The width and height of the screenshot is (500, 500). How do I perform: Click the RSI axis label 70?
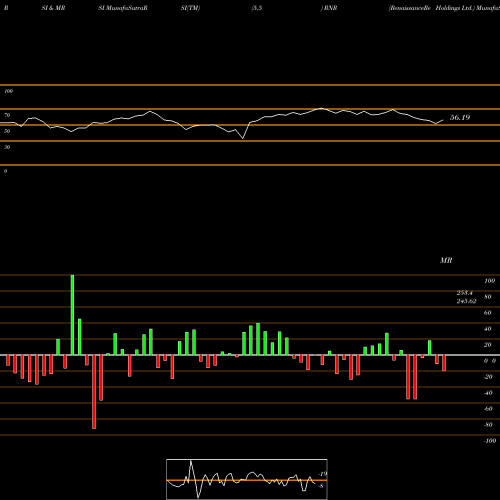[x=7, y=115]
